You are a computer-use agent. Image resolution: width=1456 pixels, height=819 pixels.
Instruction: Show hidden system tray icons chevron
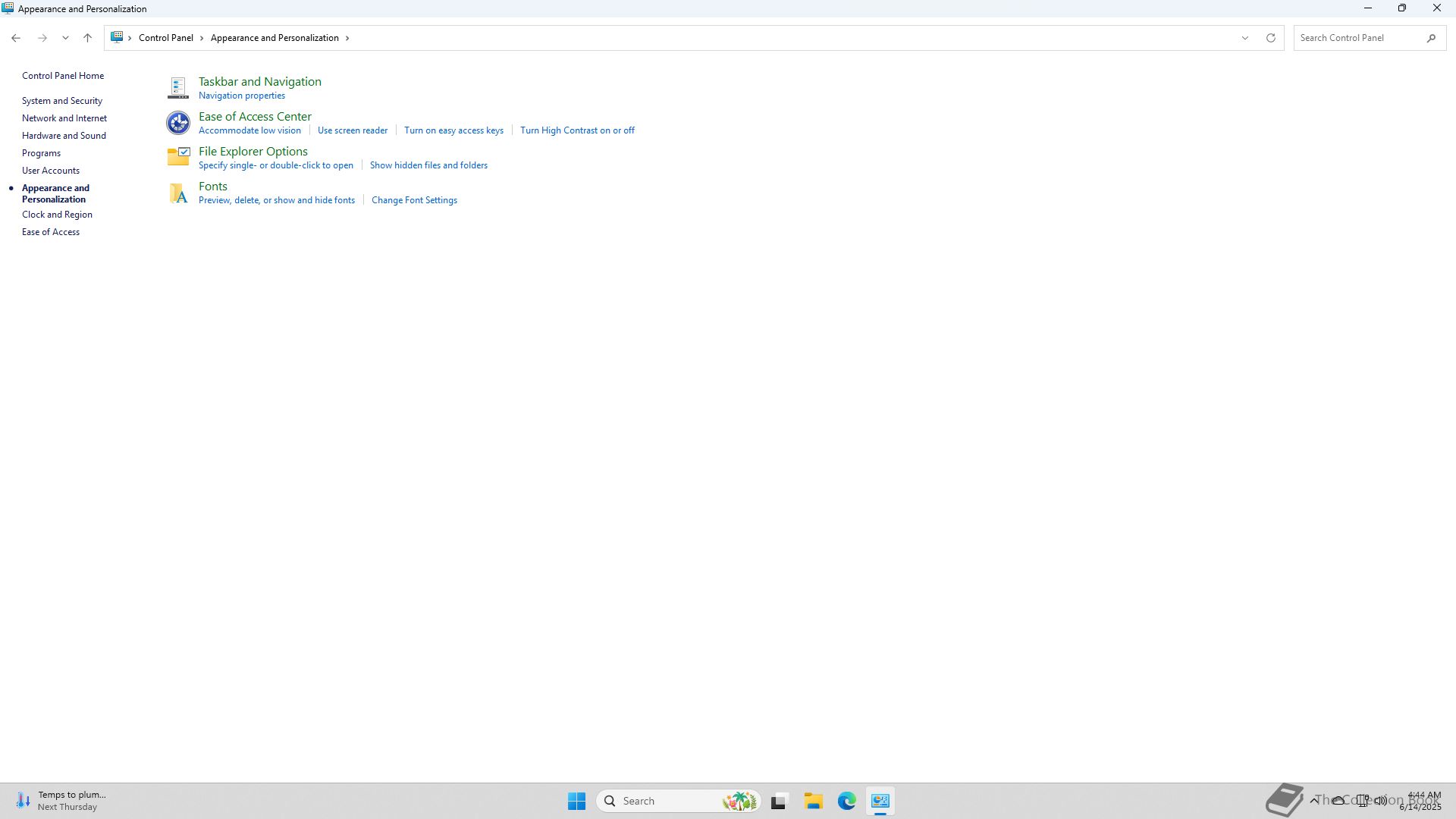1313,800
